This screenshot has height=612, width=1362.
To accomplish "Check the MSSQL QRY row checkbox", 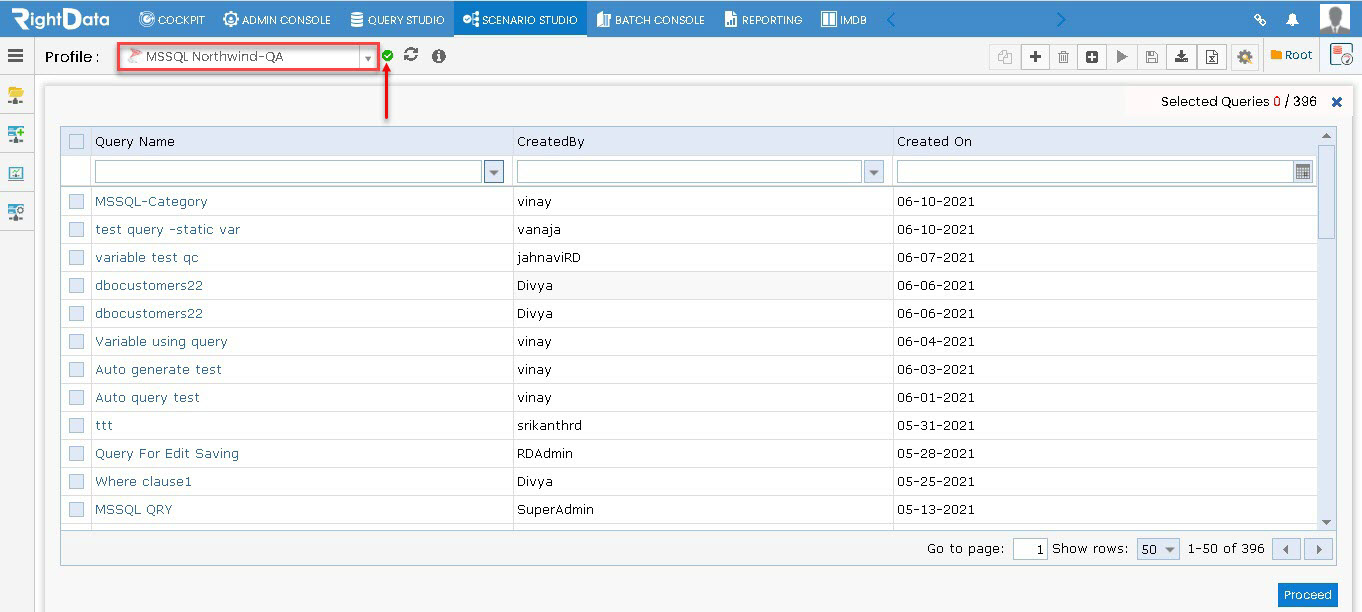I will (76, 509).
